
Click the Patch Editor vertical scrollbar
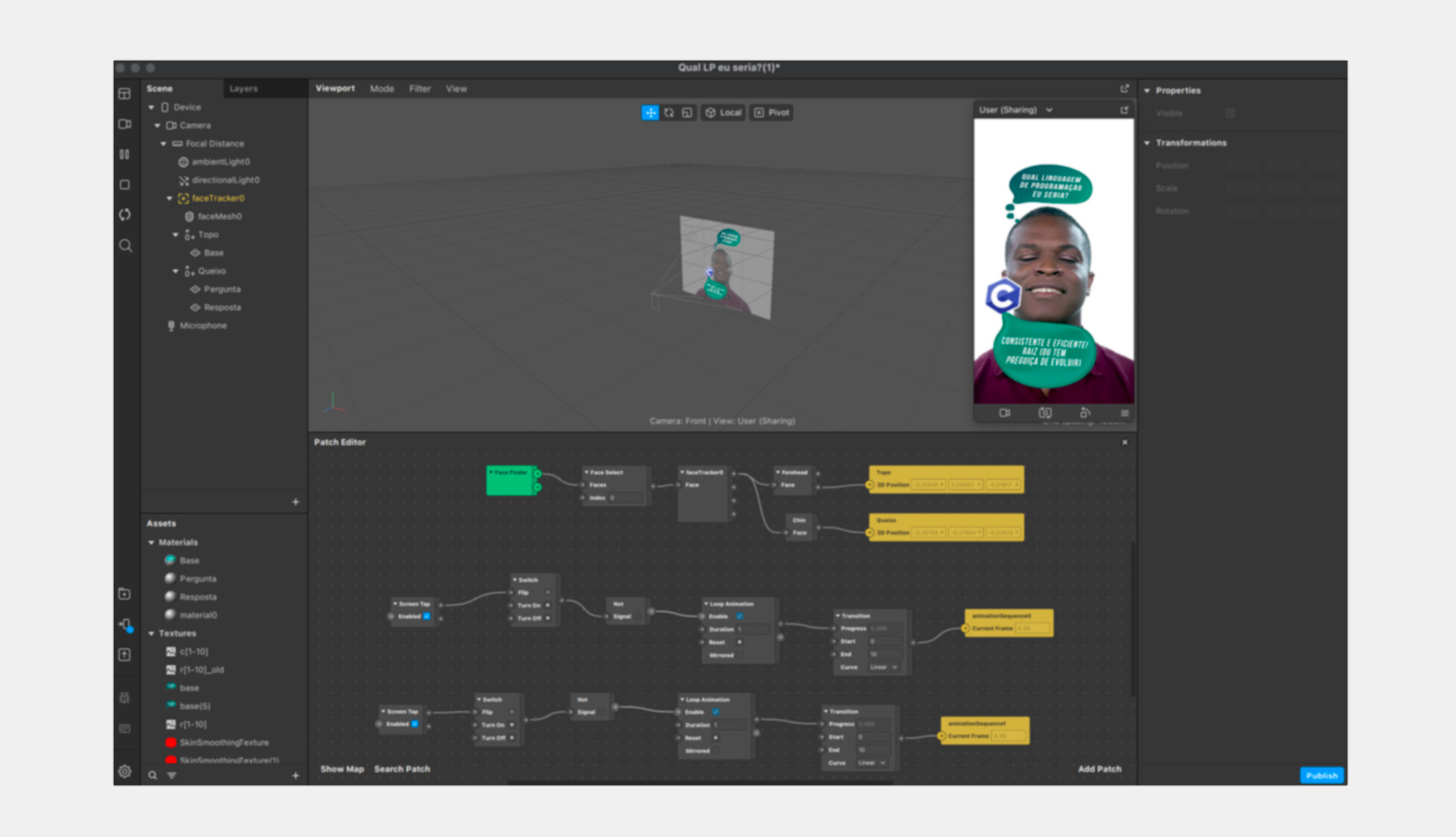1134,618
